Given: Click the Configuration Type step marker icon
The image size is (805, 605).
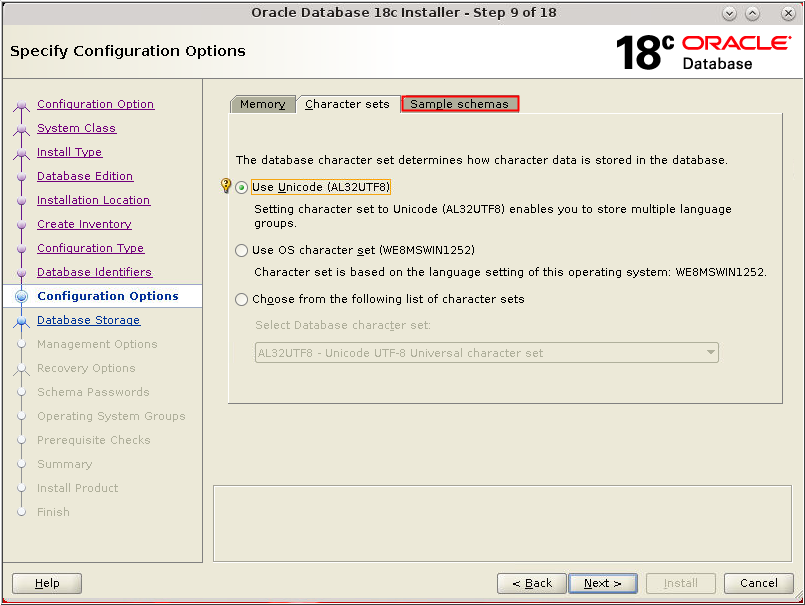Looking at the screenshot, I should point(22,249).
